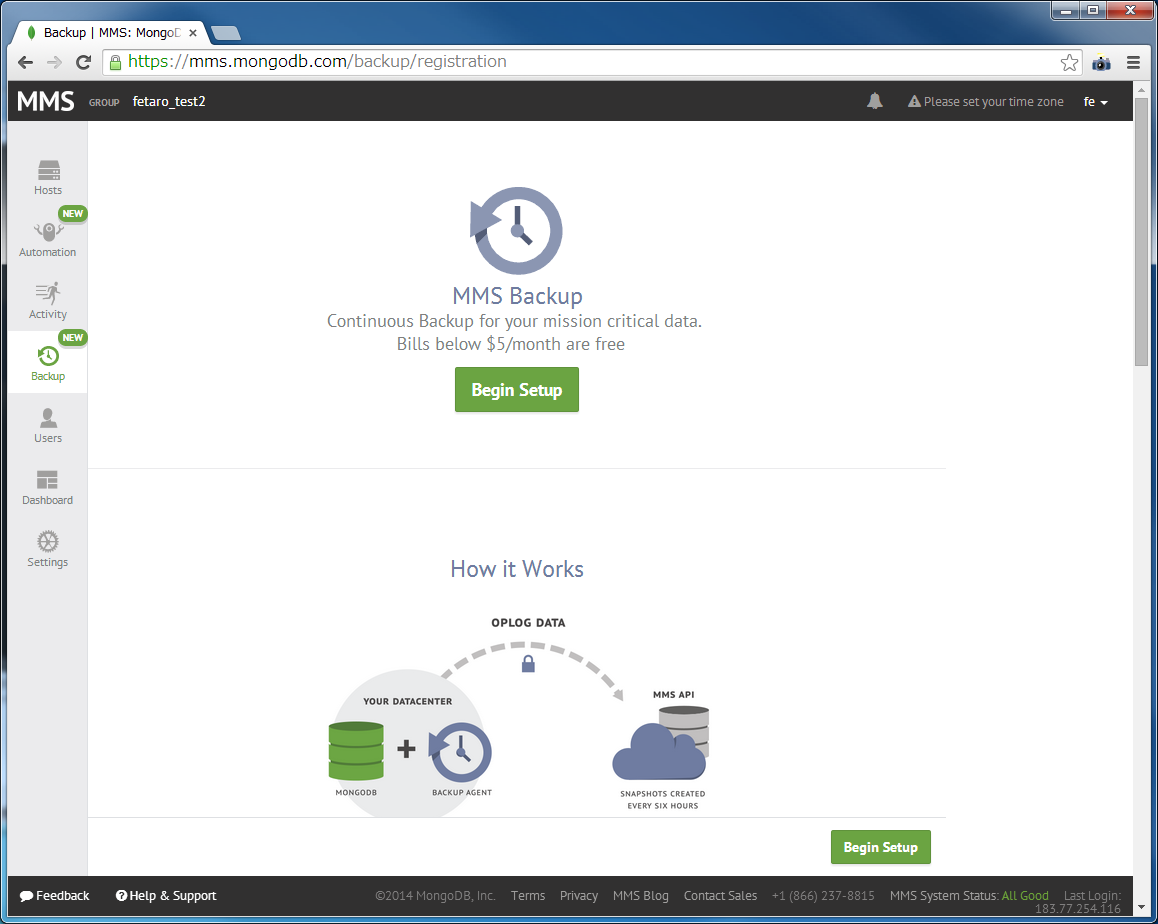Open the Users sidebar icon
The image size is (1158, 924).
click(x=47, y=418)
